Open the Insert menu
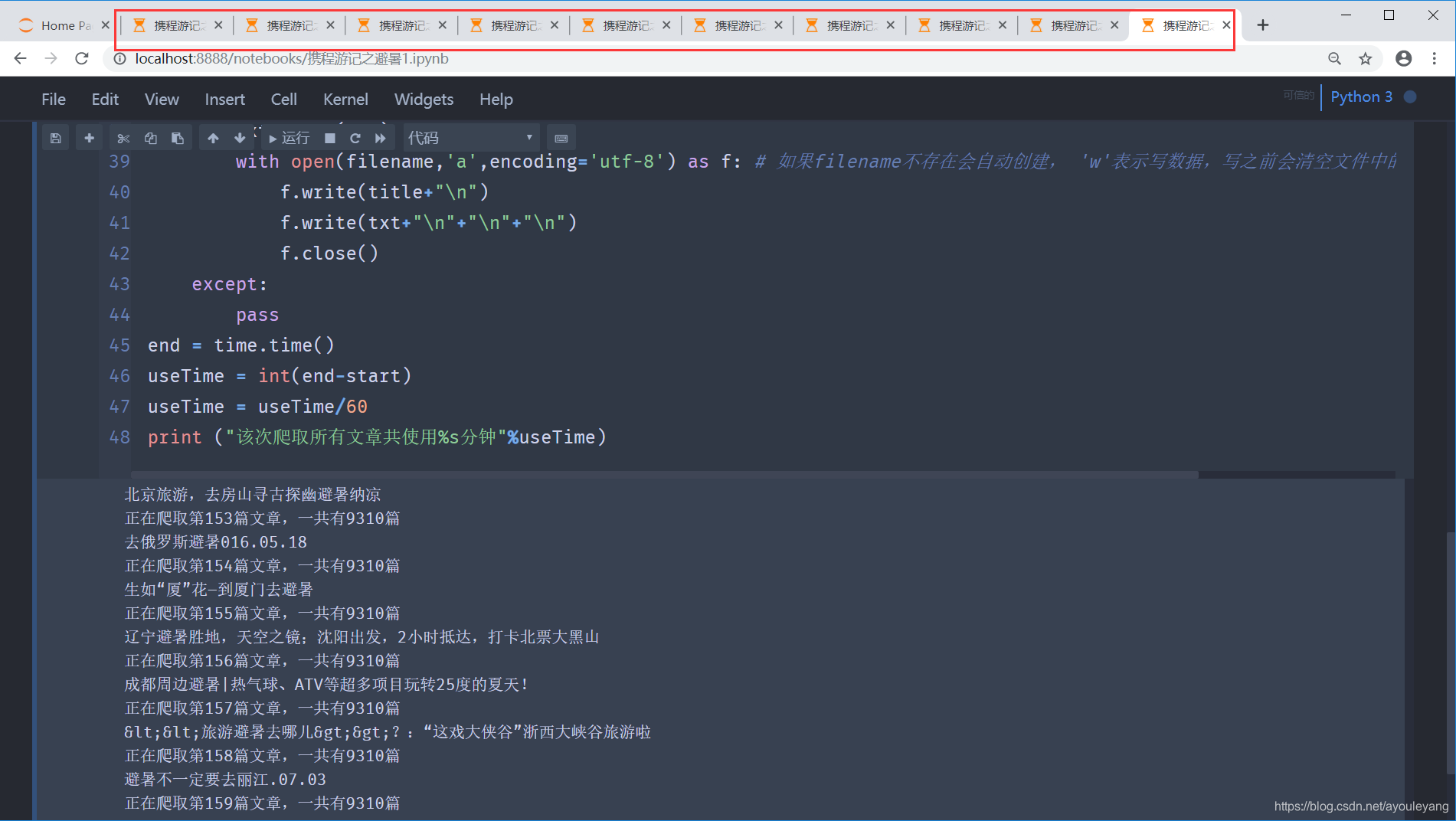Screen dimensions: 1456x821 [x=224, y=100]
